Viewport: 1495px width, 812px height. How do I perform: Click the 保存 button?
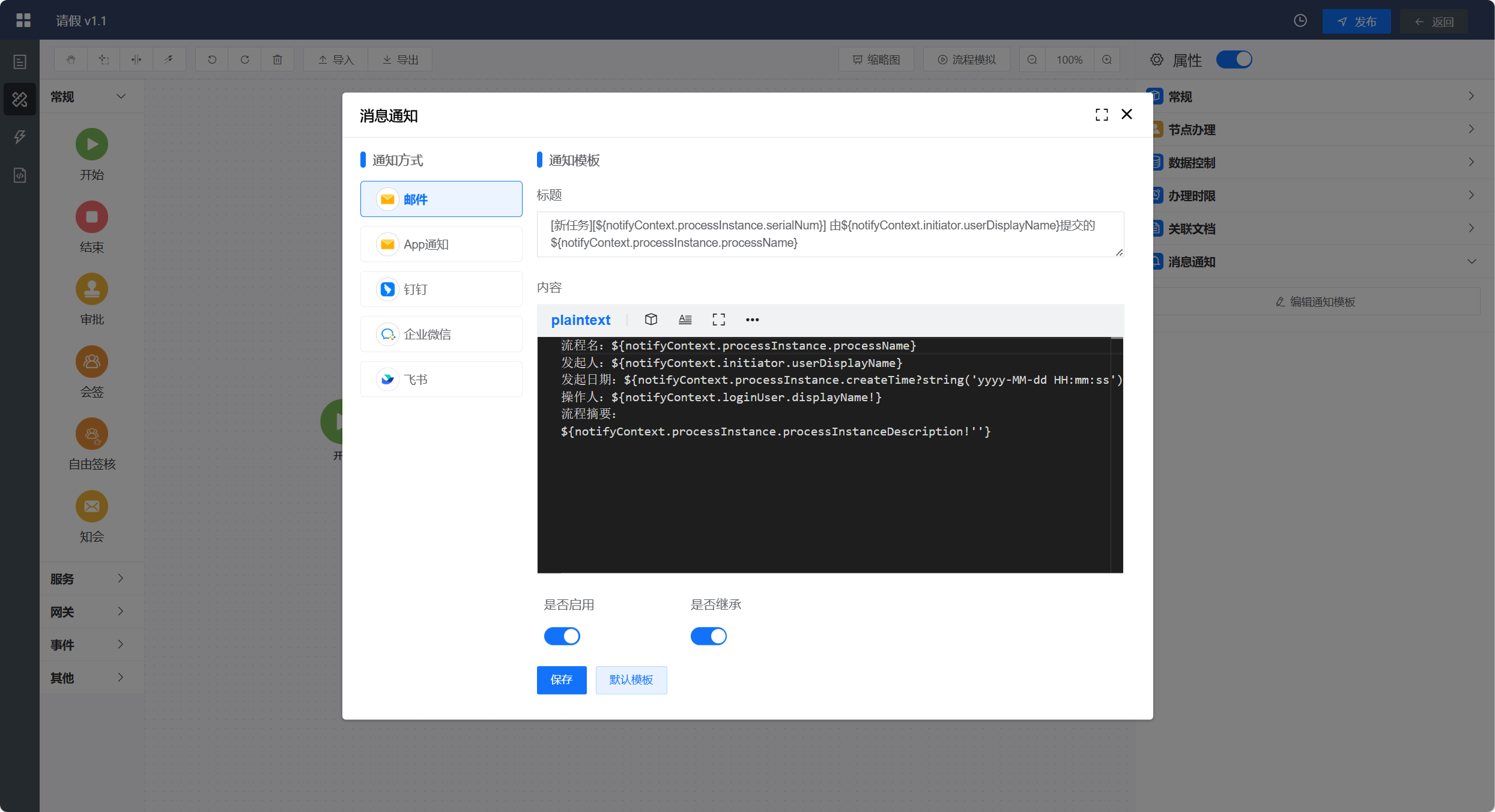pyautogui.click(x=561, y=679)
